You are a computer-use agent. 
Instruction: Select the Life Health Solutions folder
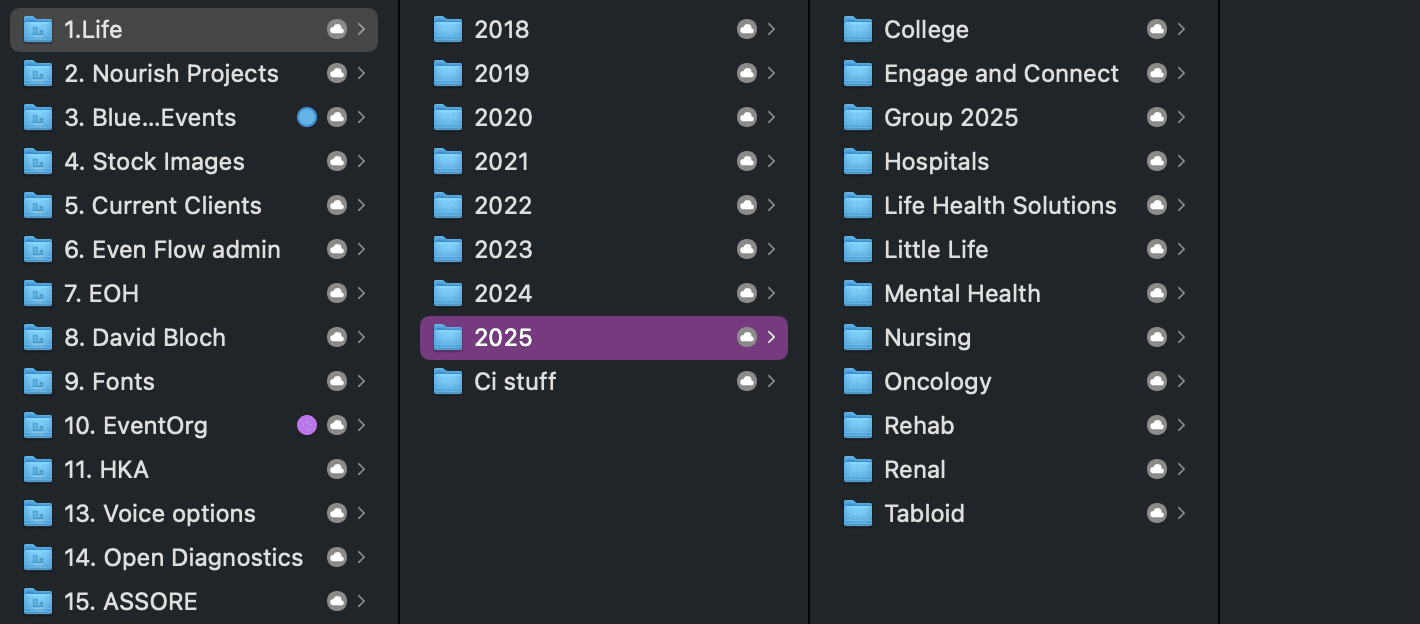pyautogui.click(x=1000, y=206)
